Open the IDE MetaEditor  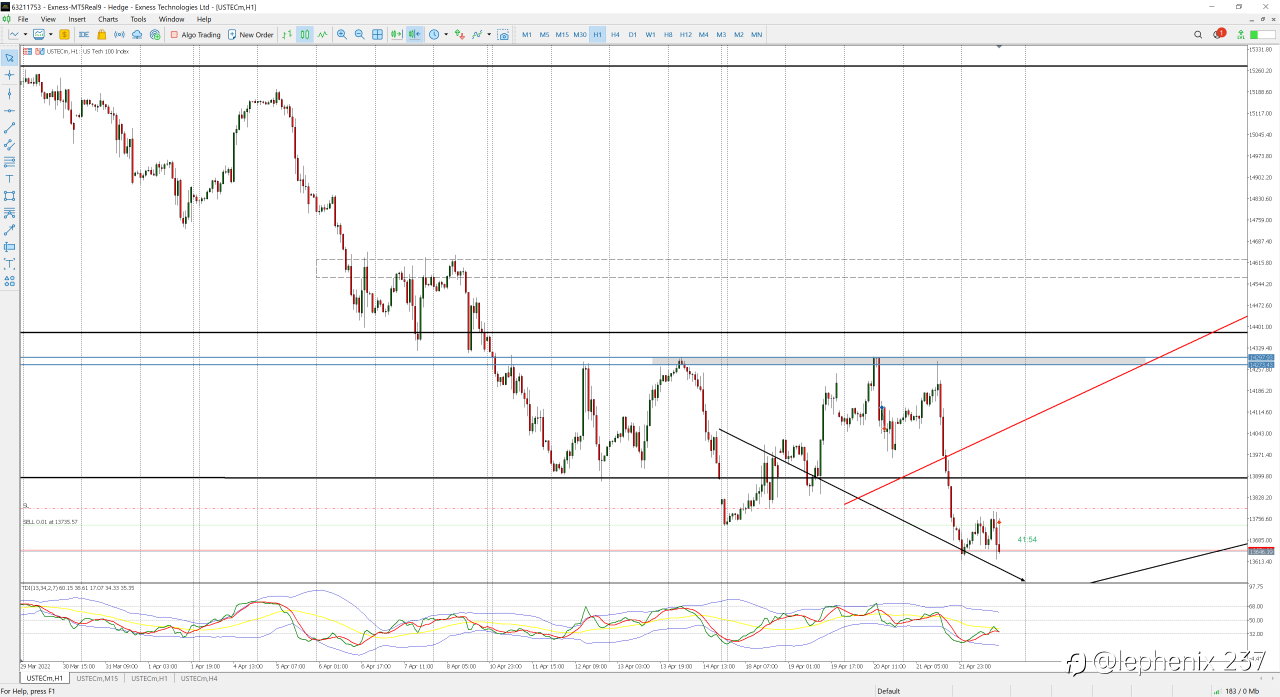(x=84, y=34)
